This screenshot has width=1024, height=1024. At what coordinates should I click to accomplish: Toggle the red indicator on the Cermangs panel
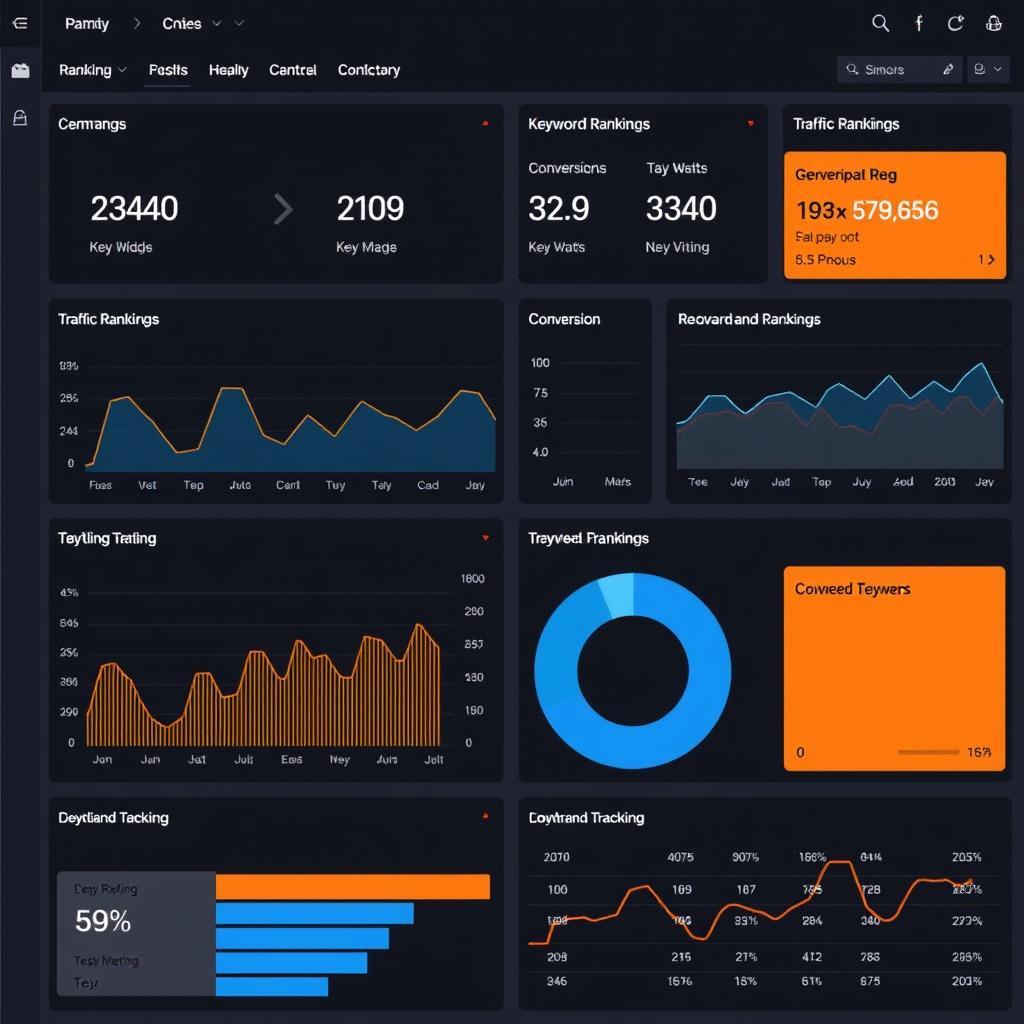click(486, 124)
